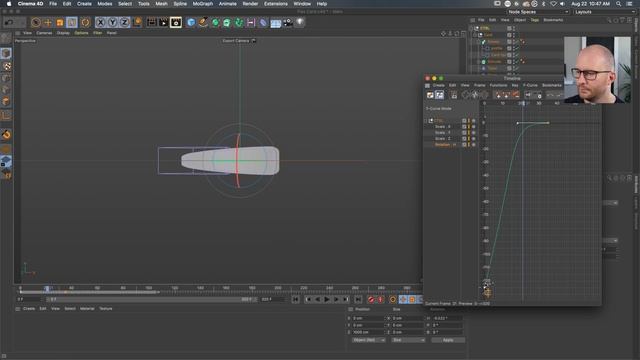Open the Timeline window's Key menu
Screen dimensions: 640x360
515,85
